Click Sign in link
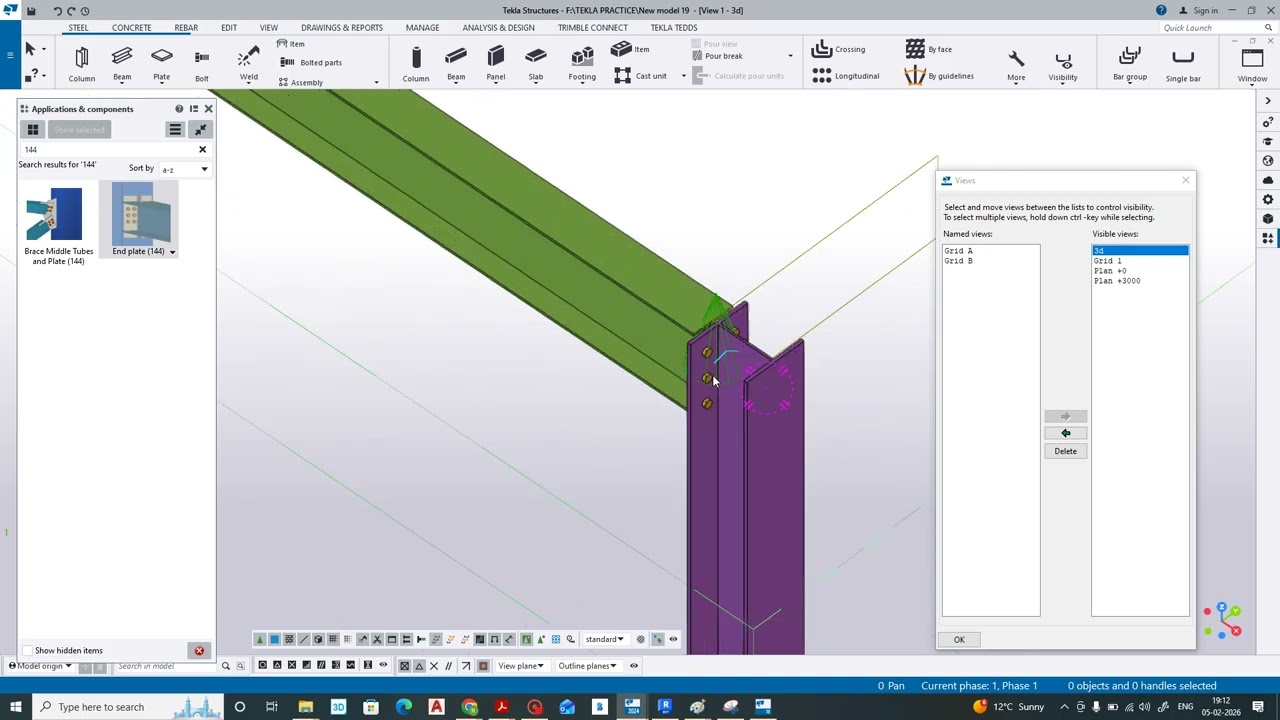1280x720 pixels. tap(1205, 10)
